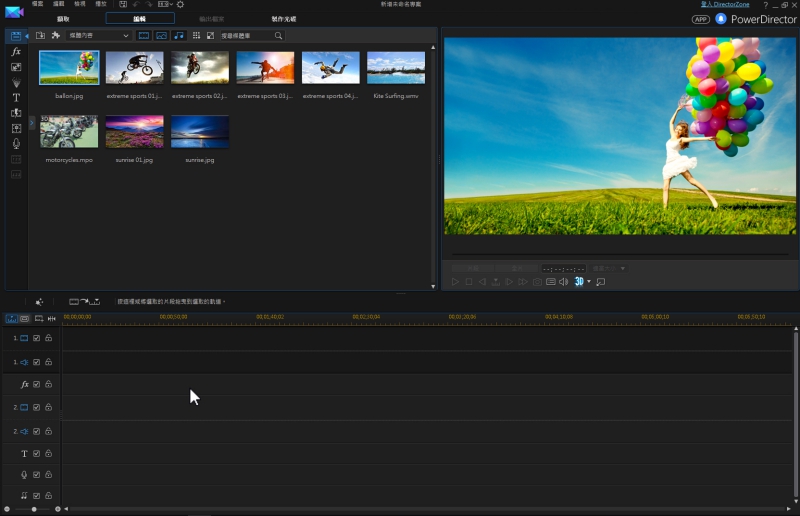Click the preview volume speaker icon
The image size is (800, 516).
coord(563,282)
